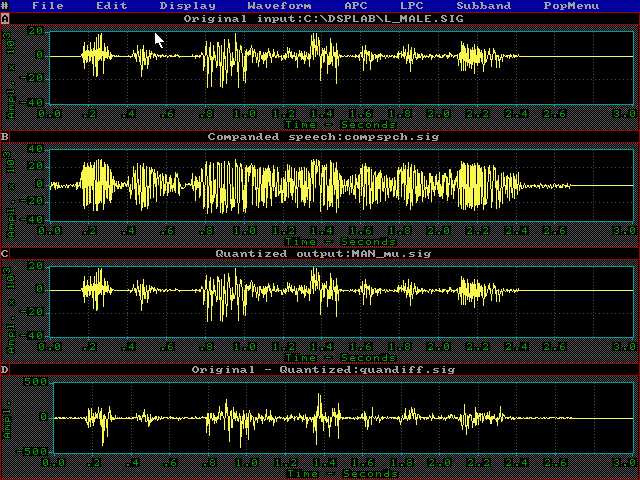Click the 3.0 time tick under plot C
Screen dimensions: 640x480
624,347
